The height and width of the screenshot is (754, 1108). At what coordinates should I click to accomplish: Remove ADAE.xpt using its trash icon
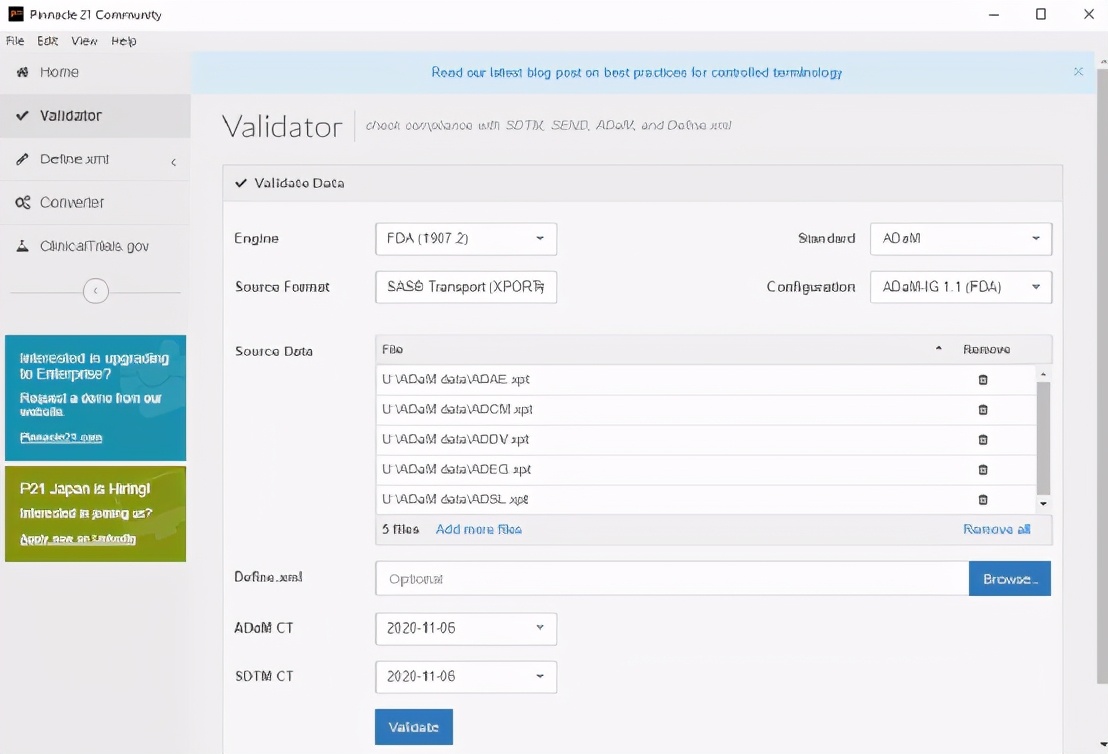click(982, 379)
